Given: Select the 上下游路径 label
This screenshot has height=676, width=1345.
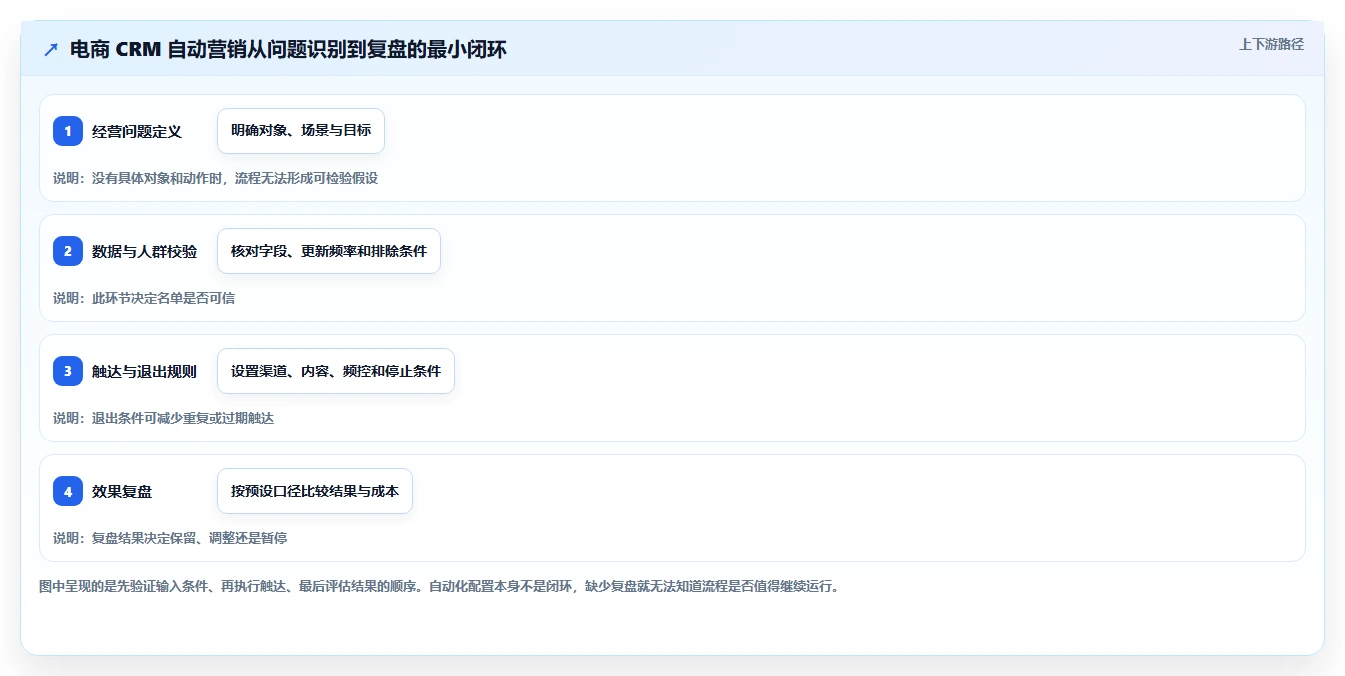Looking at the screenshot, I should tap(1271, 44).
